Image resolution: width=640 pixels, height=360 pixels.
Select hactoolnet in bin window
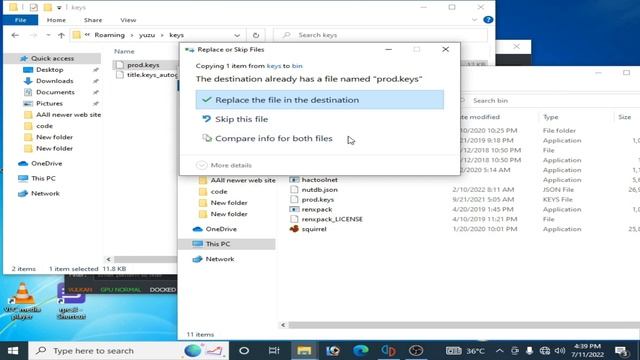(320, 180)
